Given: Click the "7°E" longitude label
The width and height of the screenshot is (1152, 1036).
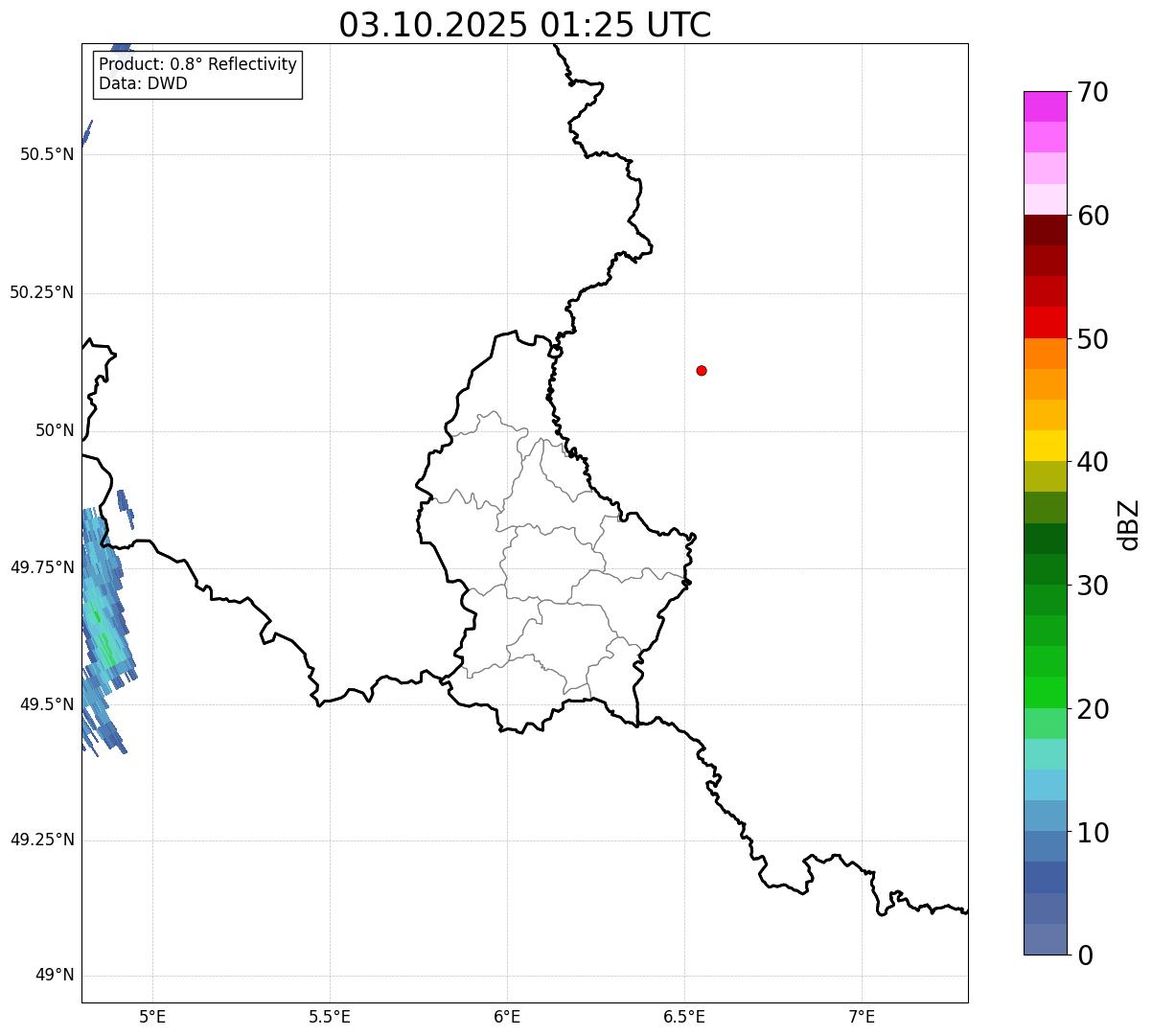Looking at the screenshot, I should coord(862,1017).
